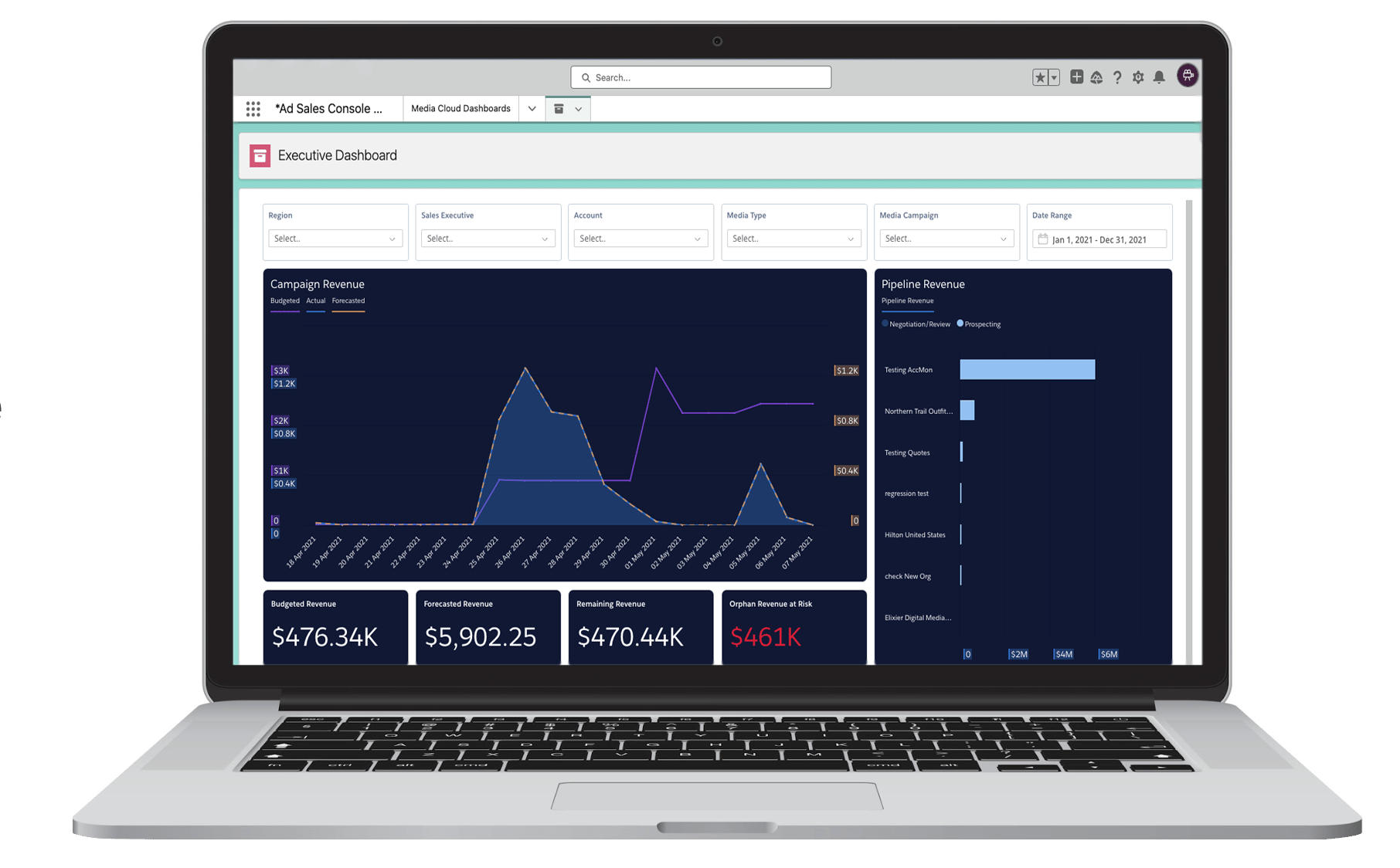Click the Testing AccMon bar
1400x868 pixels.
(x=1028, y=369)
